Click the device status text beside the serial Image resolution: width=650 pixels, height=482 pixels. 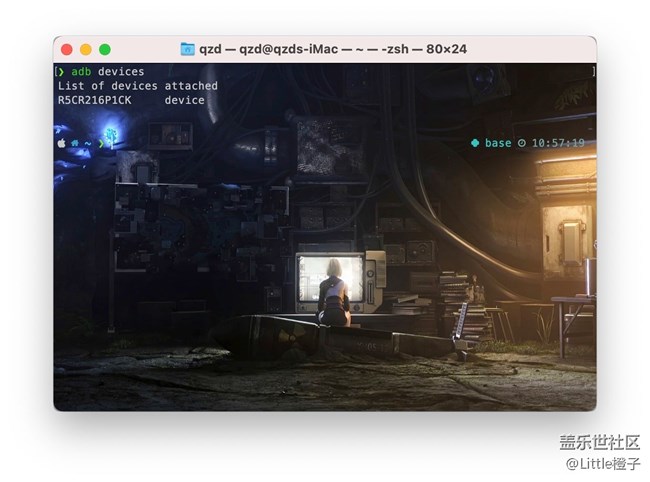184,100
